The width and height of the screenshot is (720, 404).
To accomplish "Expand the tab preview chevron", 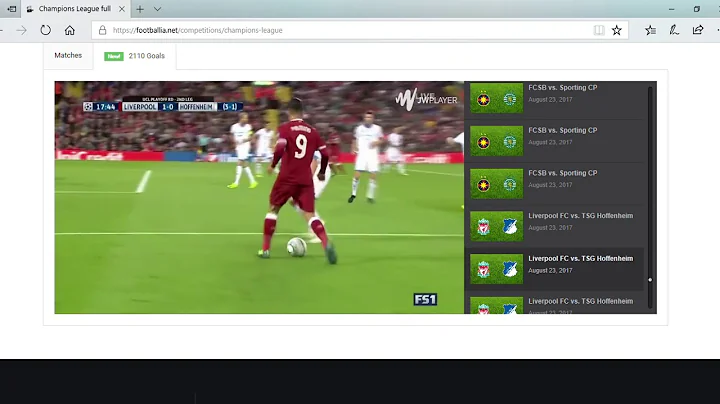I will 158,9.
